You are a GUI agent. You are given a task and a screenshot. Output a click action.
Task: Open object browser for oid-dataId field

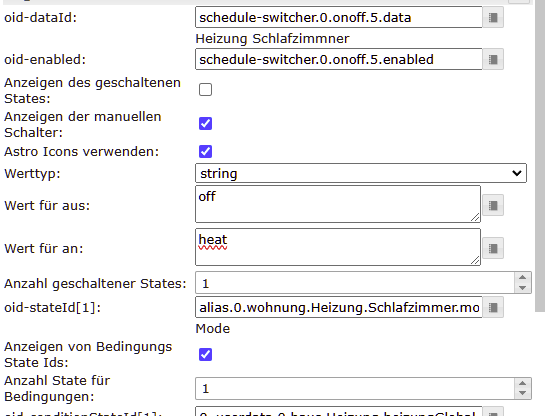(493, 17)
